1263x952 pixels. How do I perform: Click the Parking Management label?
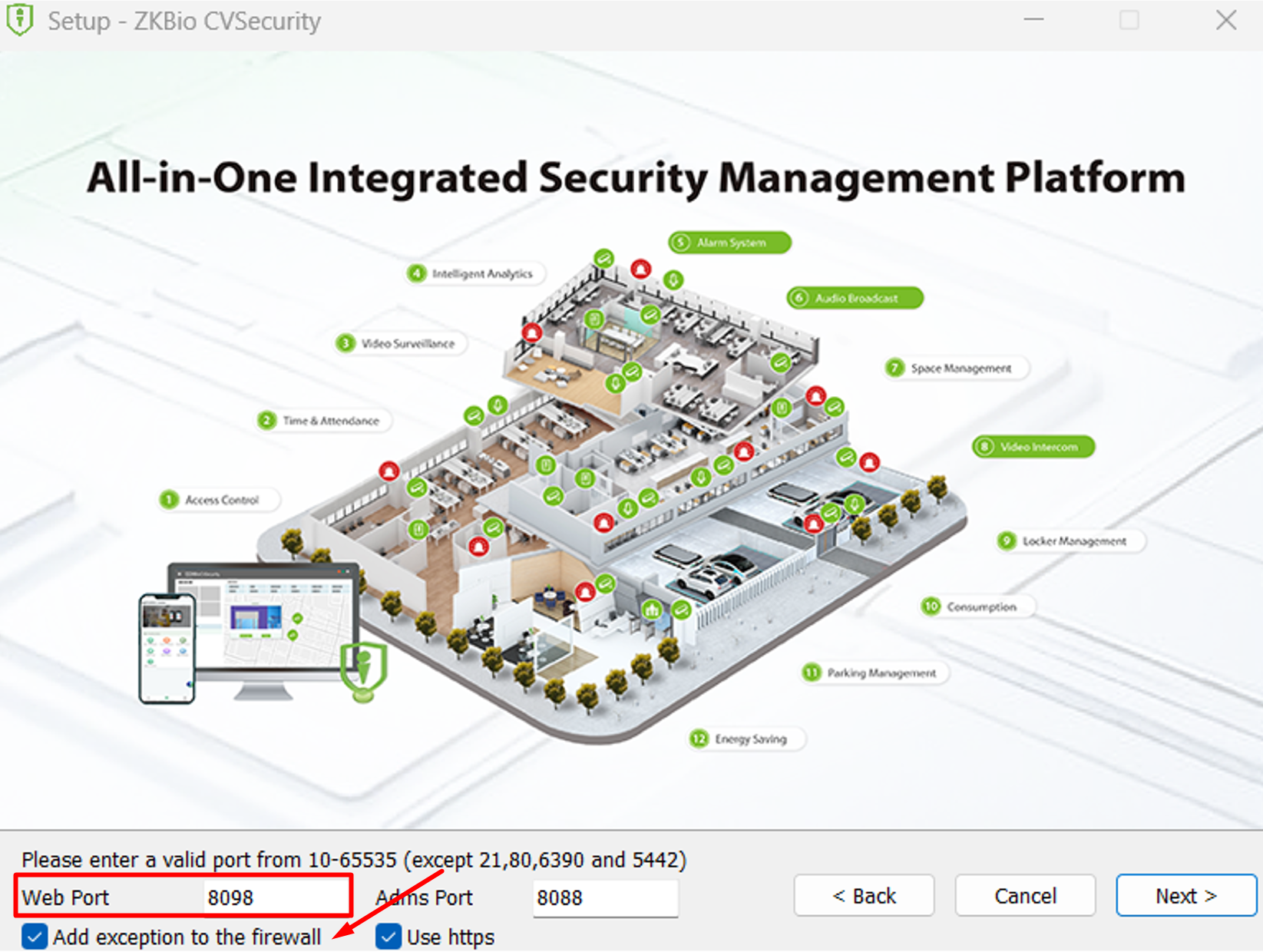pos(875,673)
